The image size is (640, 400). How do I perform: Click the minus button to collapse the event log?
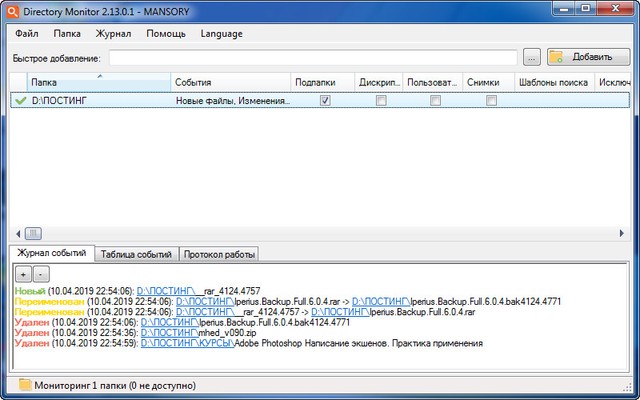40,273
